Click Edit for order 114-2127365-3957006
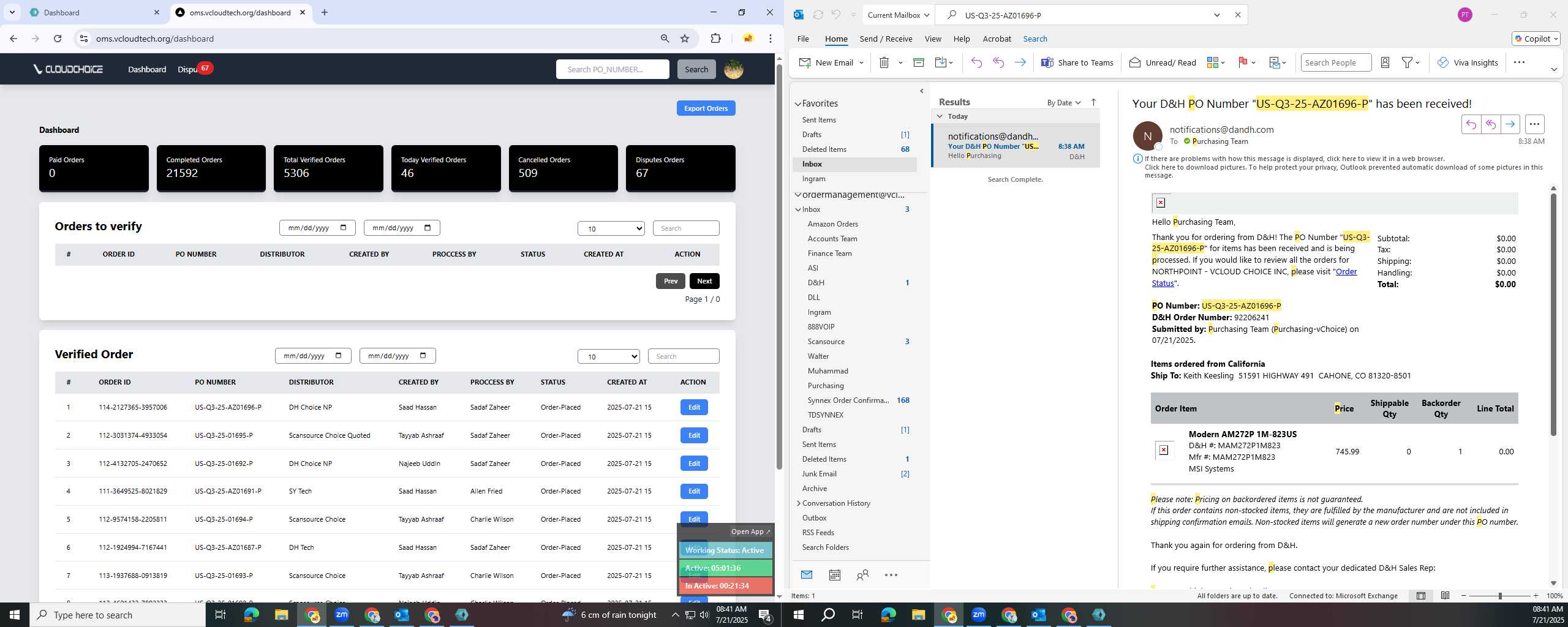Image resolution: width=1568 pixels, height=627 pixels. pos(694,407)
